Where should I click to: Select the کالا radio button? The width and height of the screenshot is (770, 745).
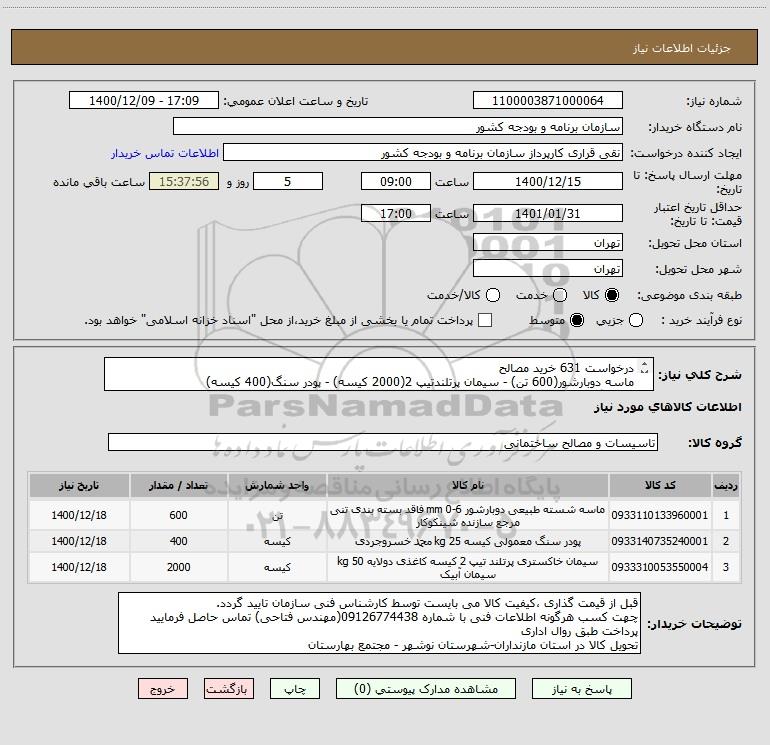(x=612, y=295)
